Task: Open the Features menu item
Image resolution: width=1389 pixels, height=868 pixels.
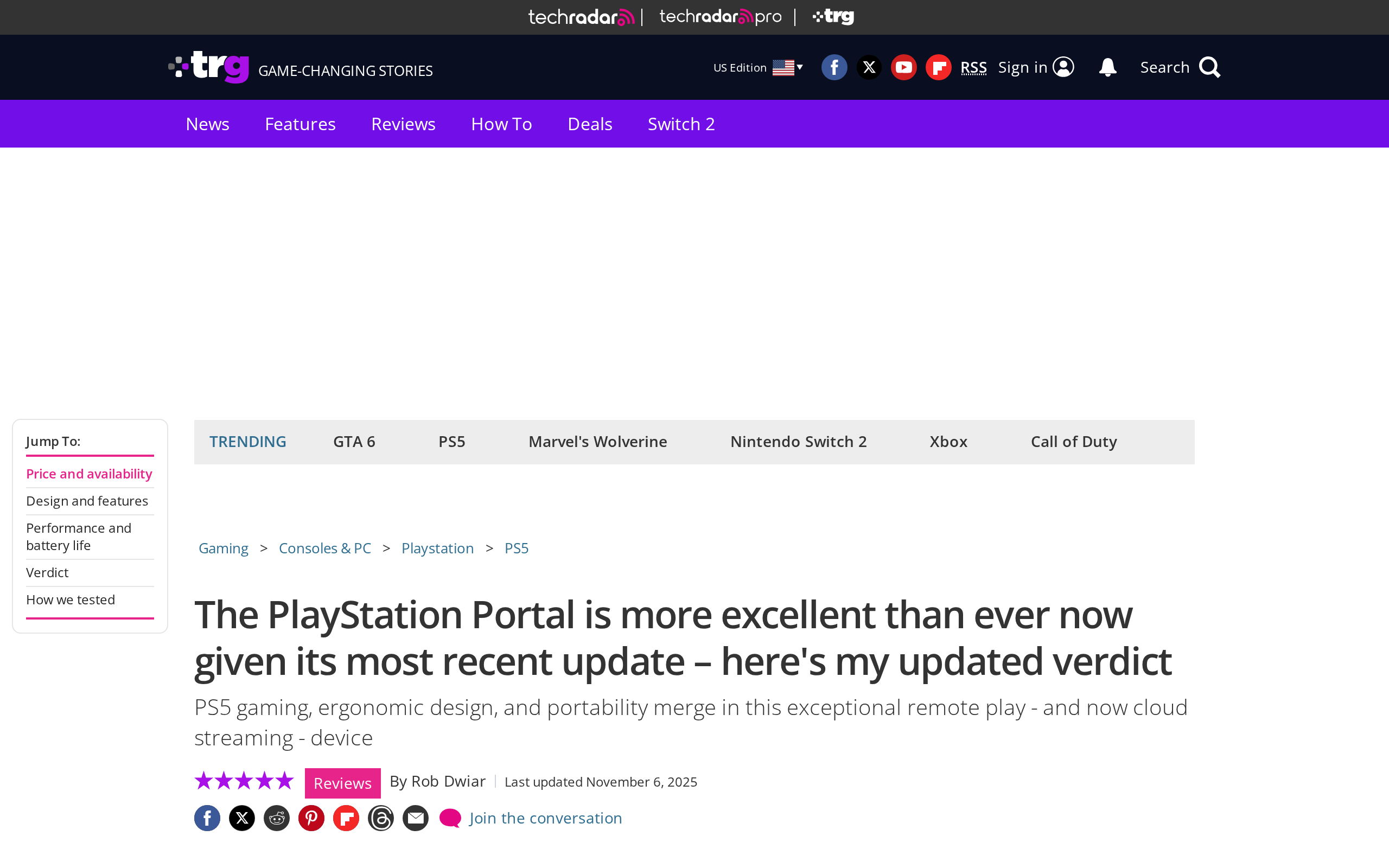Action: coord(300,124)
